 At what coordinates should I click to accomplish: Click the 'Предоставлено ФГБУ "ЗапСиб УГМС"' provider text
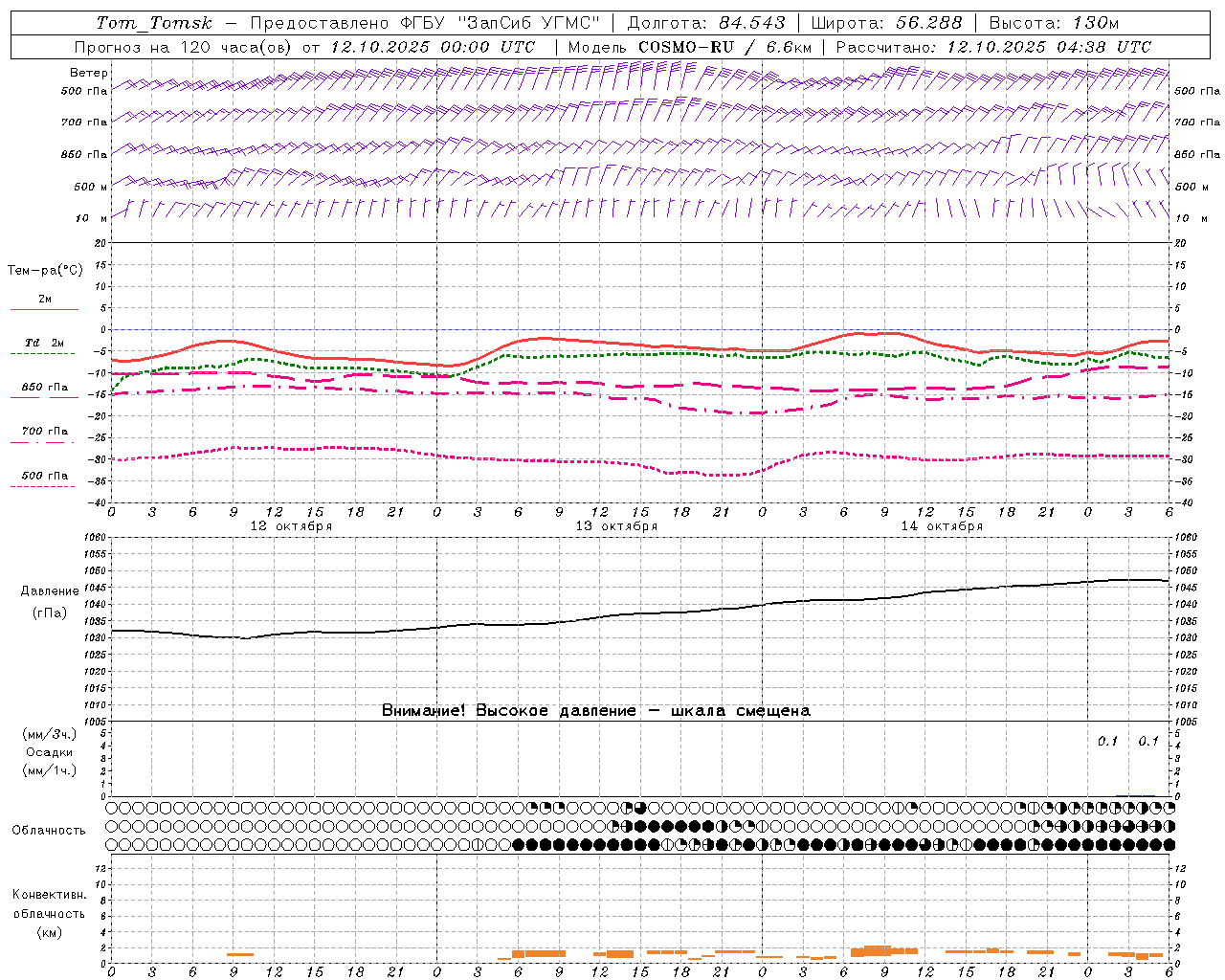pyautogui.click(x=424, y=23)
